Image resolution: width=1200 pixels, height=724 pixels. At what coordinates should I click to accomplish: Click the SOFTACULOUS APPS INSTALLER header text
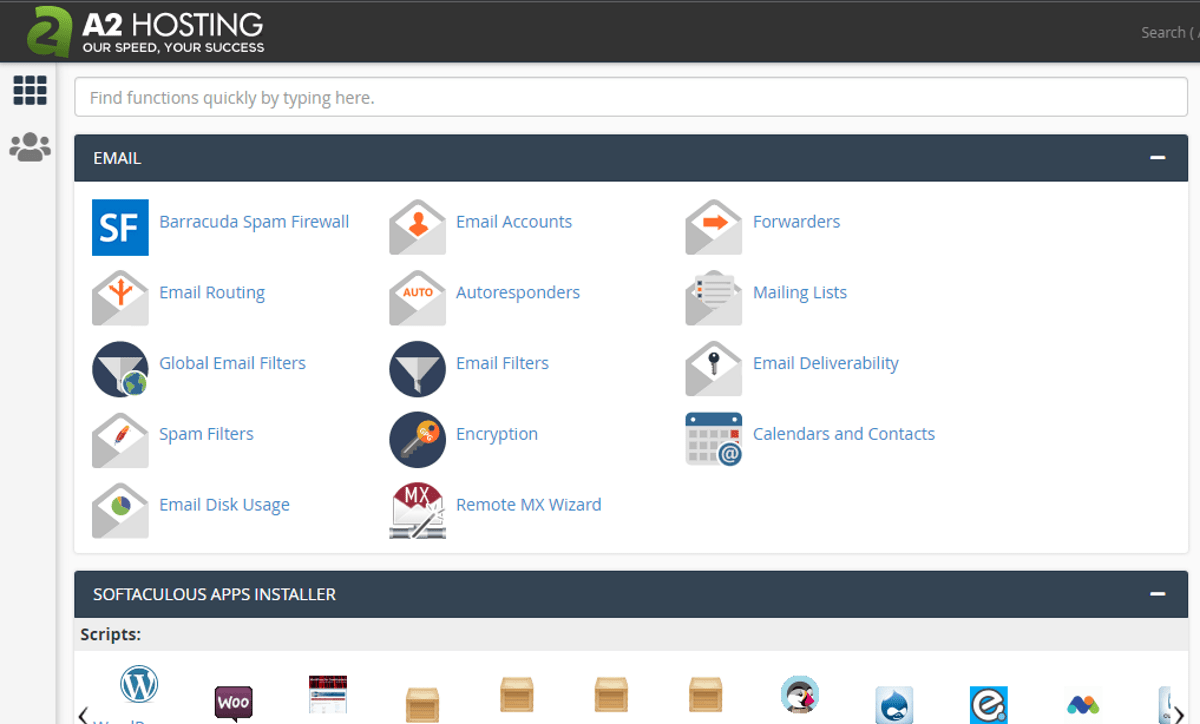(x=214, y=594)
